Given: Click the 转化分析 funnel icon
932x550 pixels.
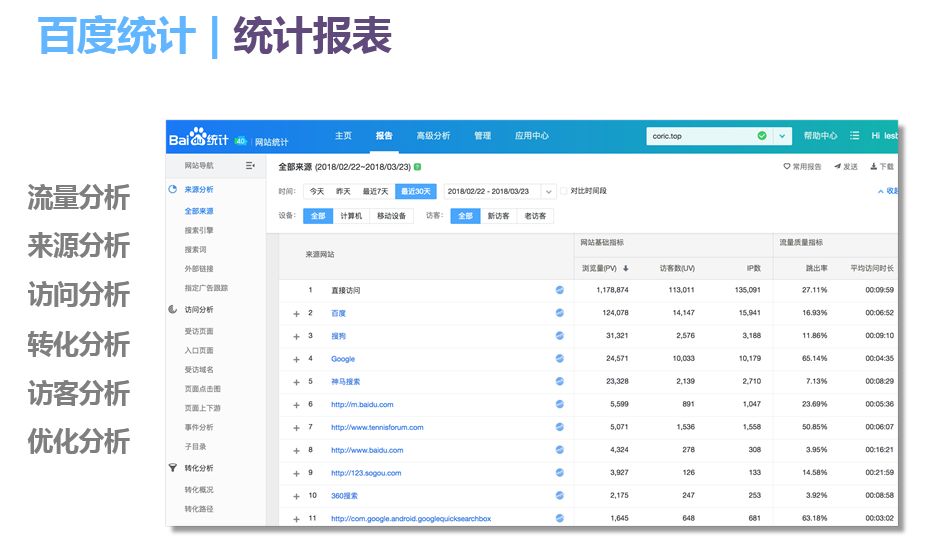Looking at the screenshot, I should tap(172, 468).
